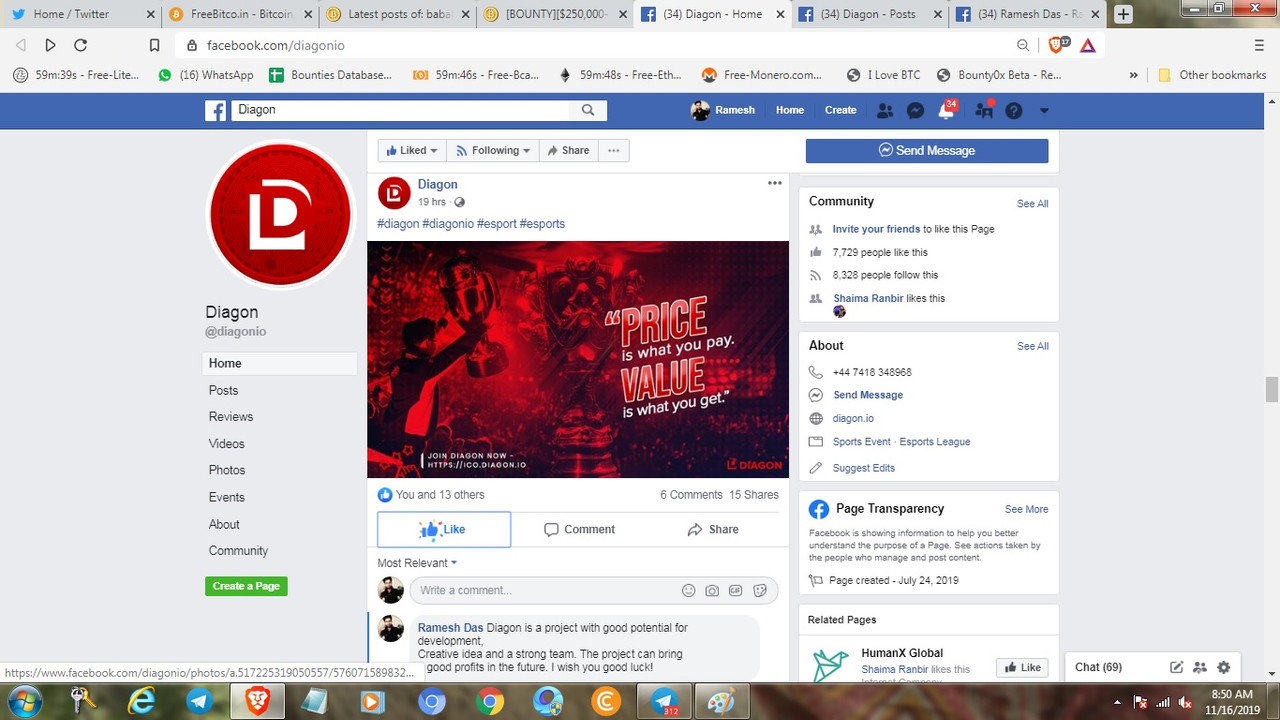
Task: Click new message compose icon in chat bar
Action: 1177,667
